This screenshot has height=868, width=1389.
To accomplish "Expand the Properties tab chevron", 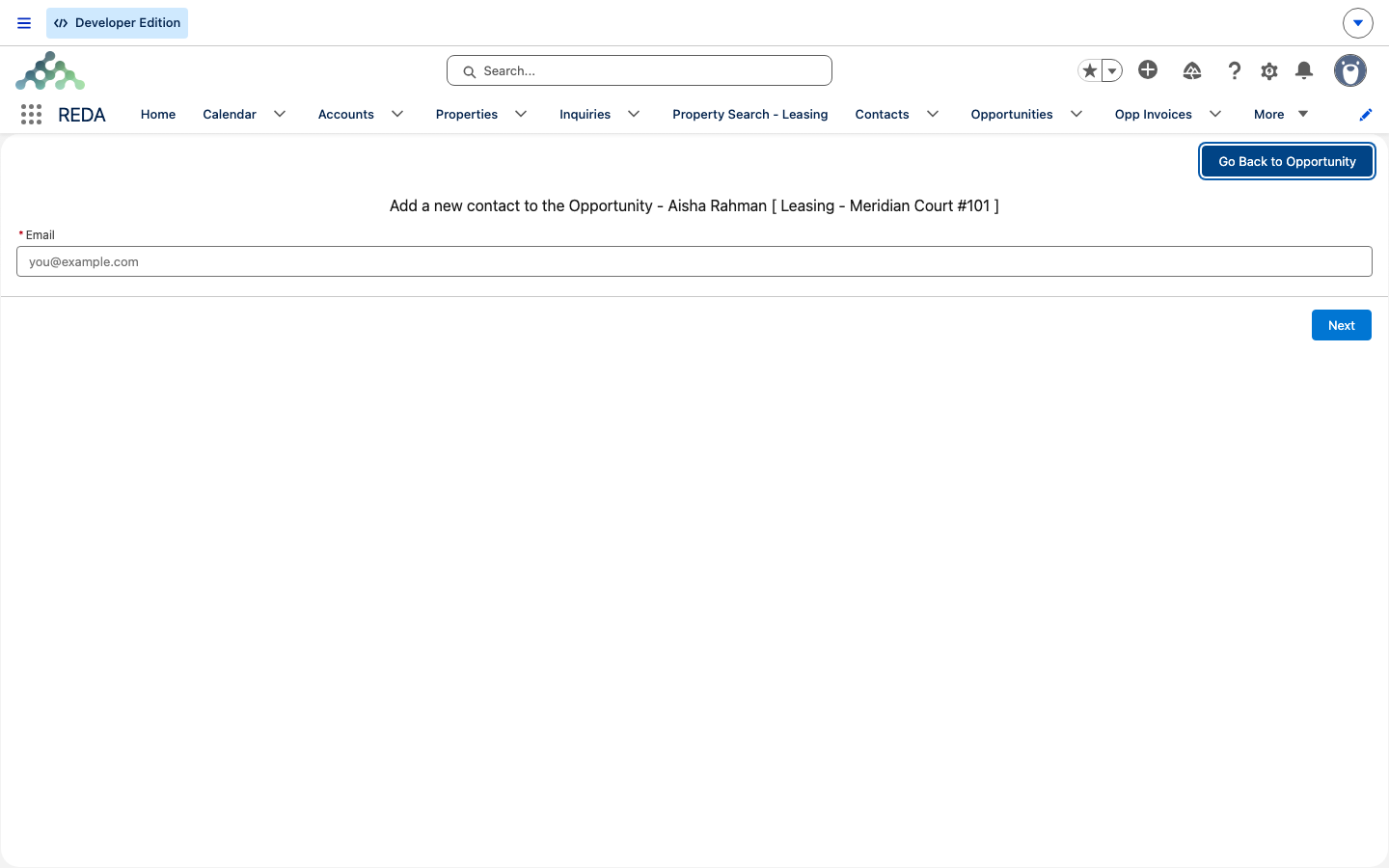I will click(521, 114).
